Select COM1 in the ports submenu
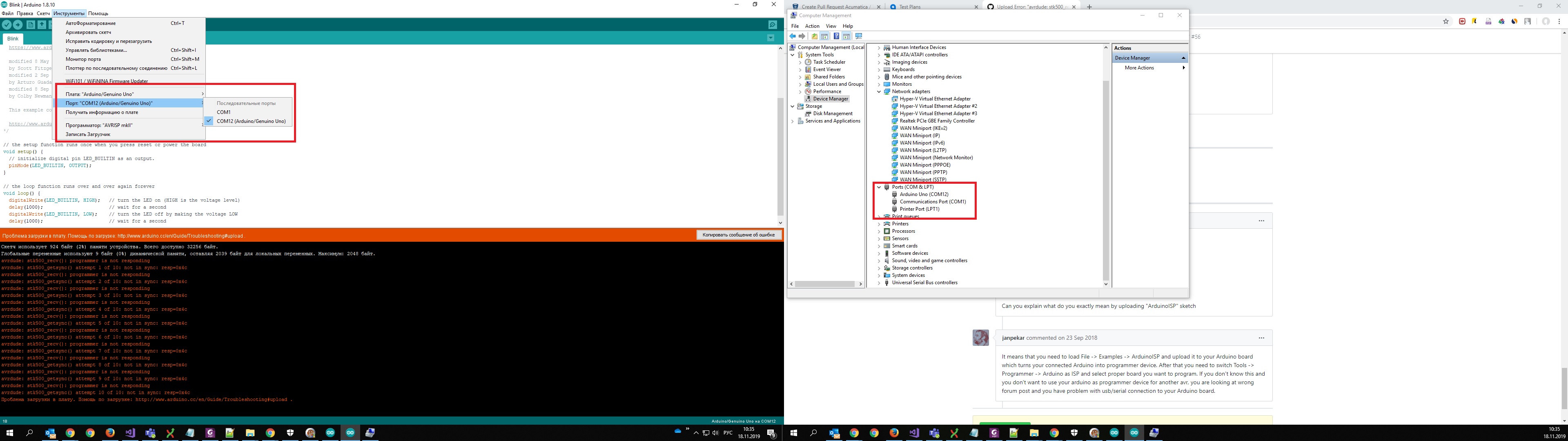This screenshot has height=441, width=1568. tap(248, 112)
